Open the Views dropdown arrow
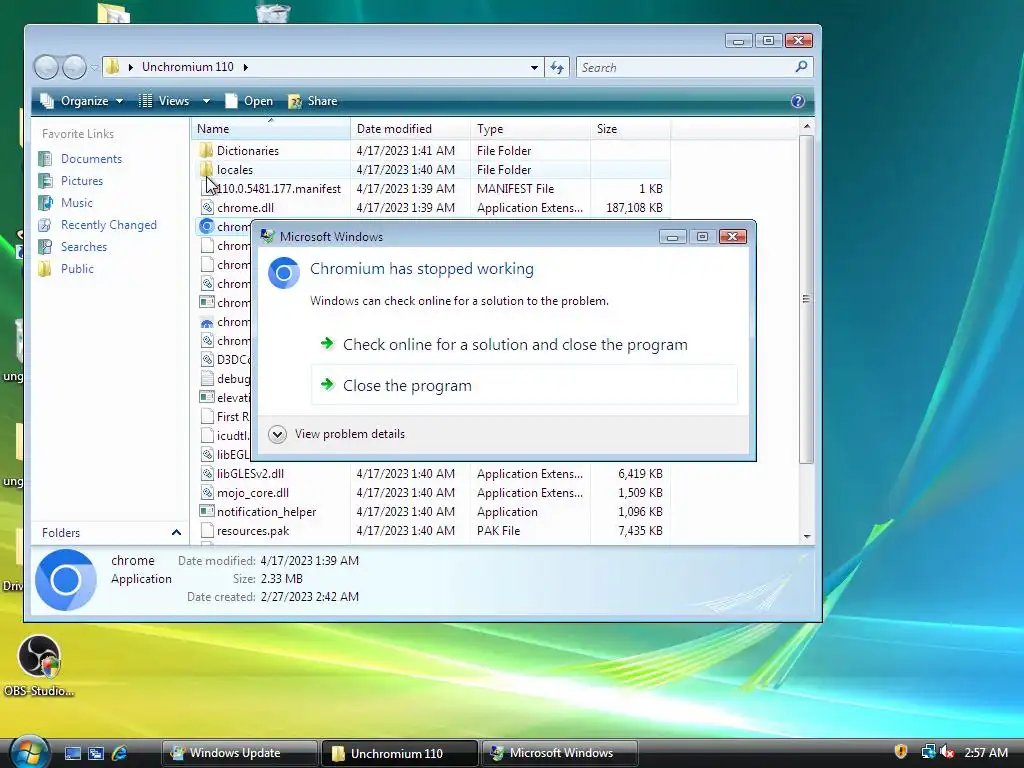This screenshot has height=768, width=1024. click(206, 101)
